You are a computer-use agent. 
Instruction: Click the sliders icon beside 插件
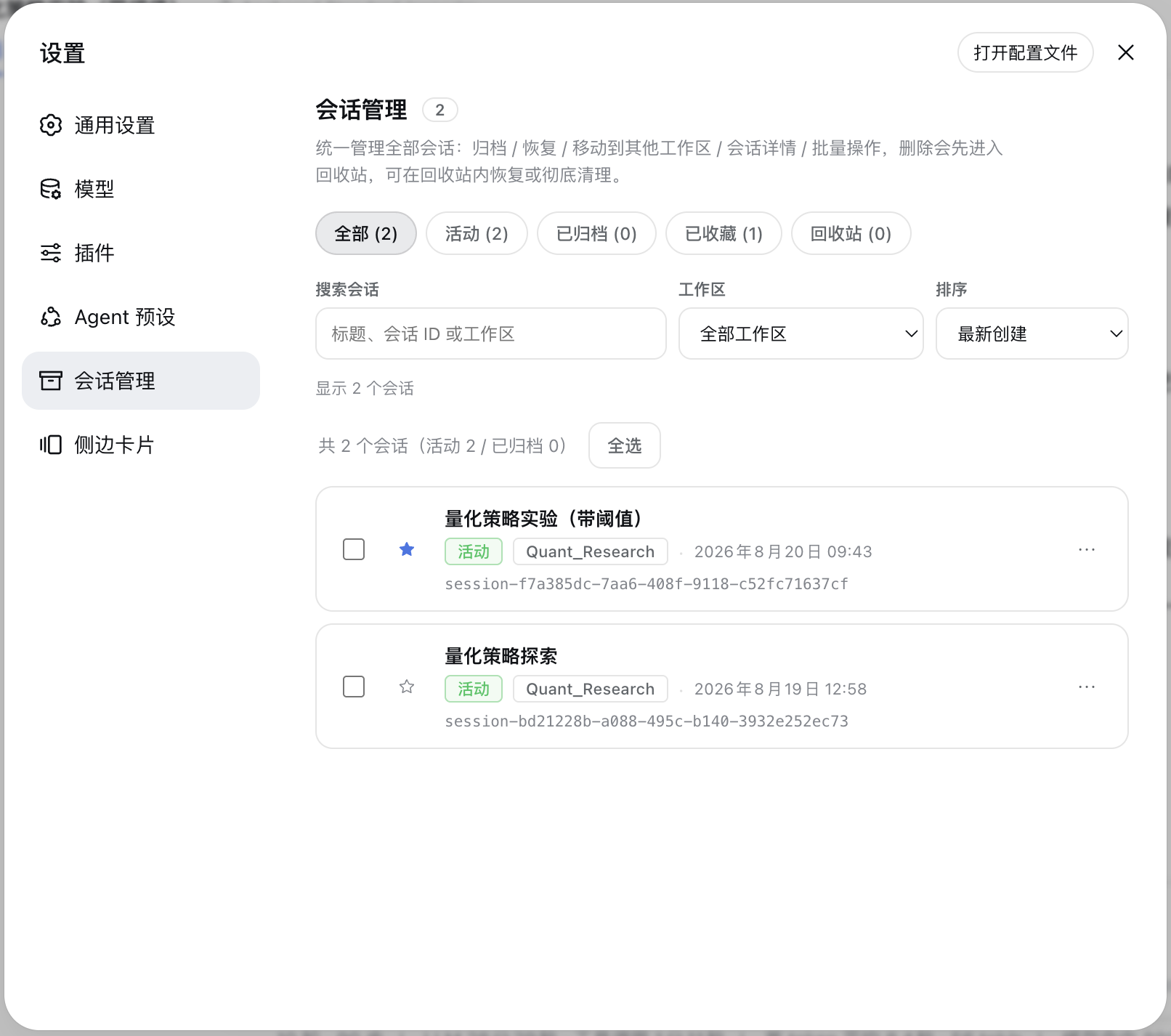[51, 253]
